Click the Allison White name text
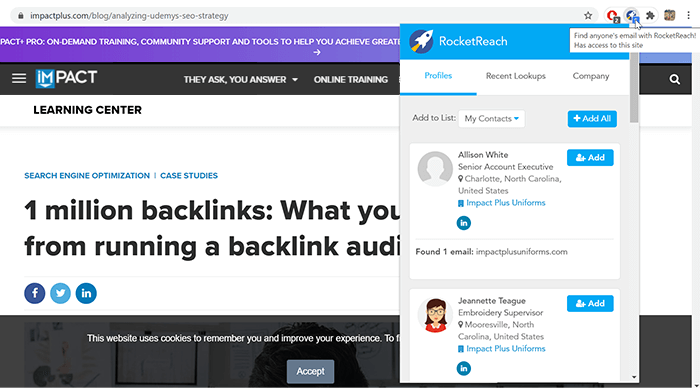Screen dimensions: 700x388 click(483, 155)
